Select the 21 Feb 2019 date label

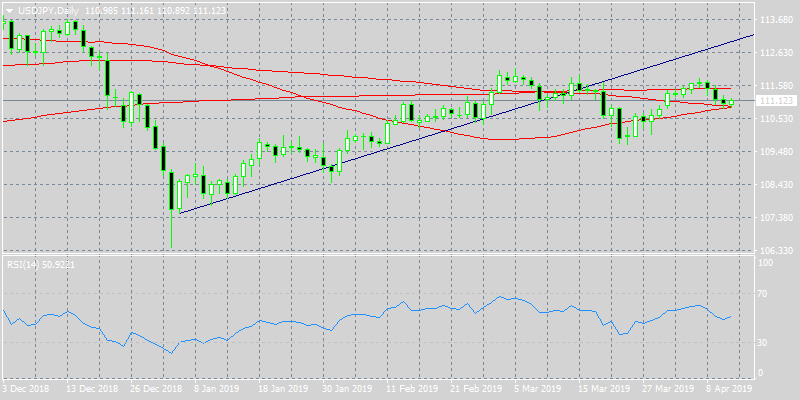pos(474,387)
